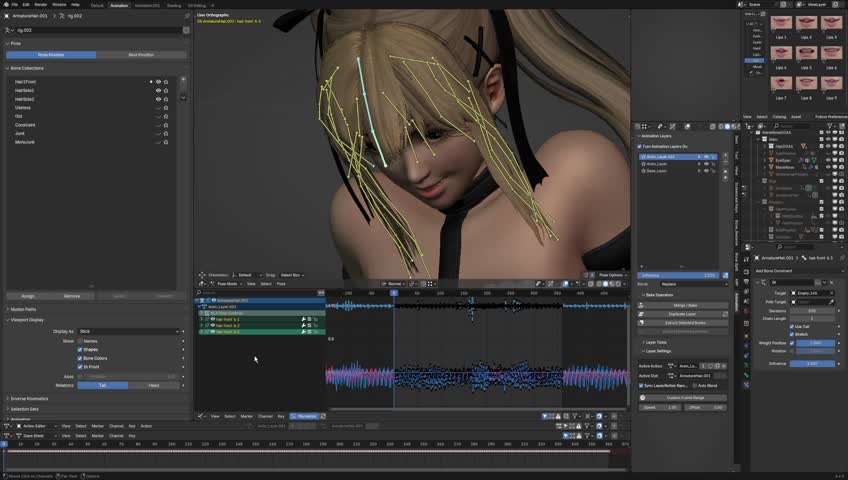The height and width of the screenshot is (480, 848).
Task: Click the pin icon in armature properties header
Action: pos(188,16)
